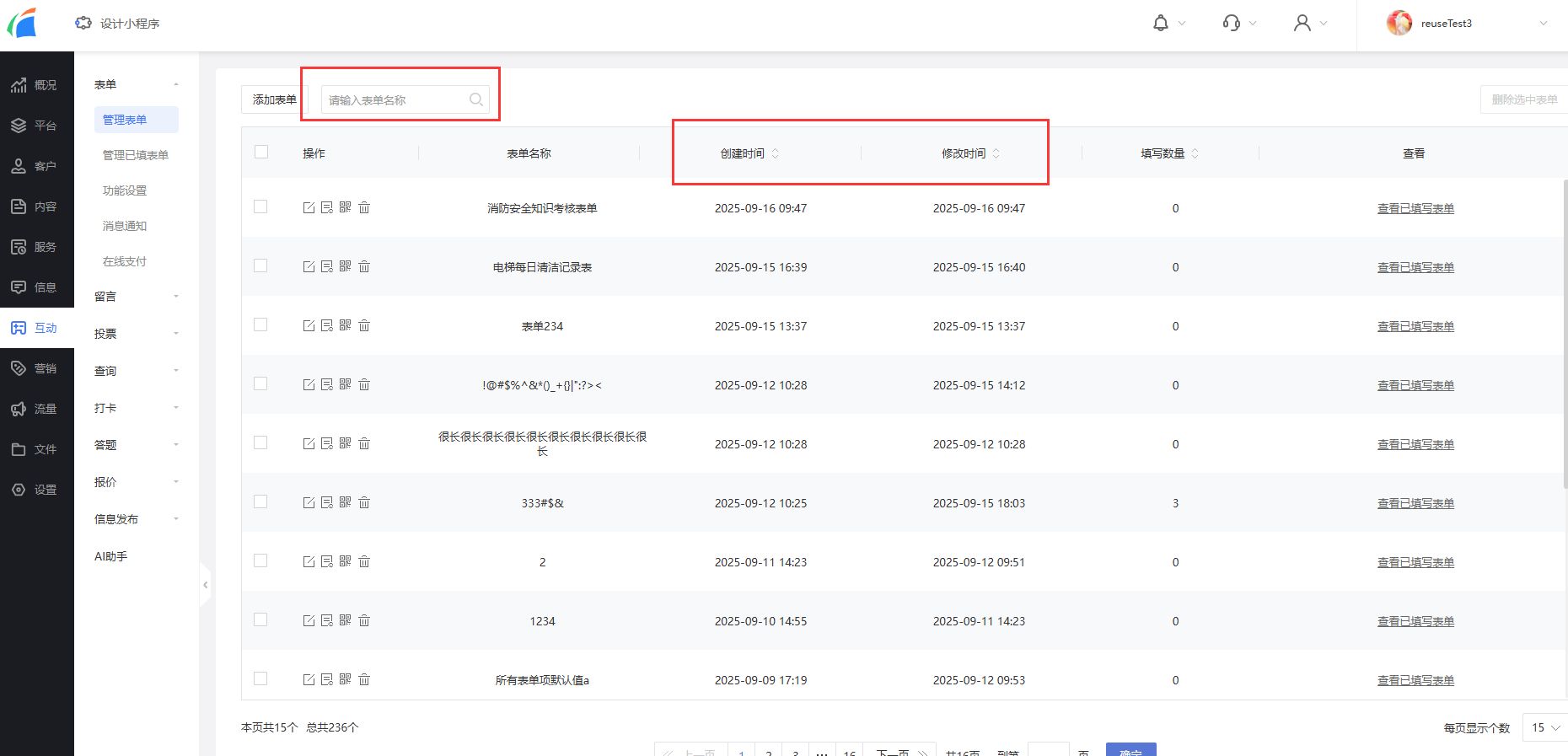The image size is (1568, 756).
Task: View filled forms for 消防安全知识考核表单
Action: coord(1415,208)
